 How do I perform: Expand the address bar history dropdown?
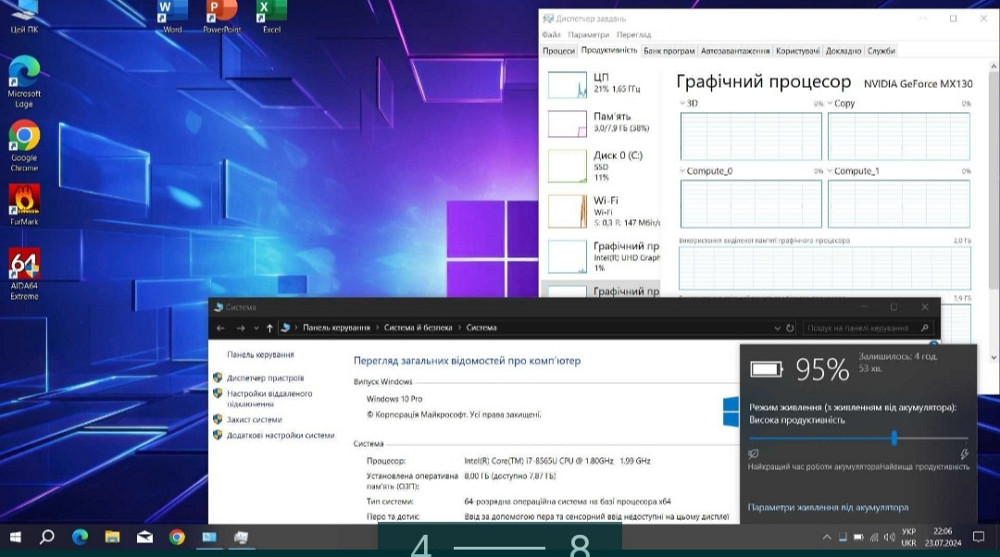pyautogui.click(x=777, y=327)
